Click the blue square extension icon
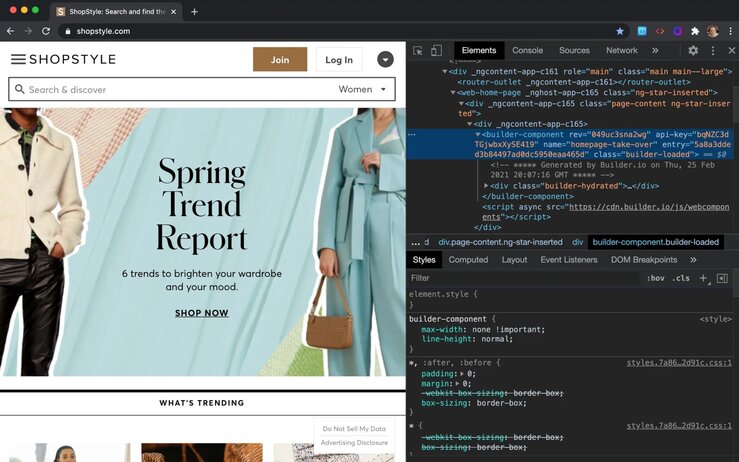739x462 pixels. tap(642, 31)
